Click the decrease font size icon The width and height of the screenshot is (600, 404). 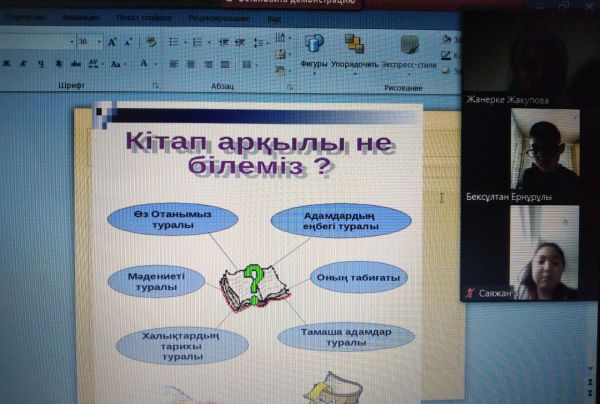(x=128, y=42)
